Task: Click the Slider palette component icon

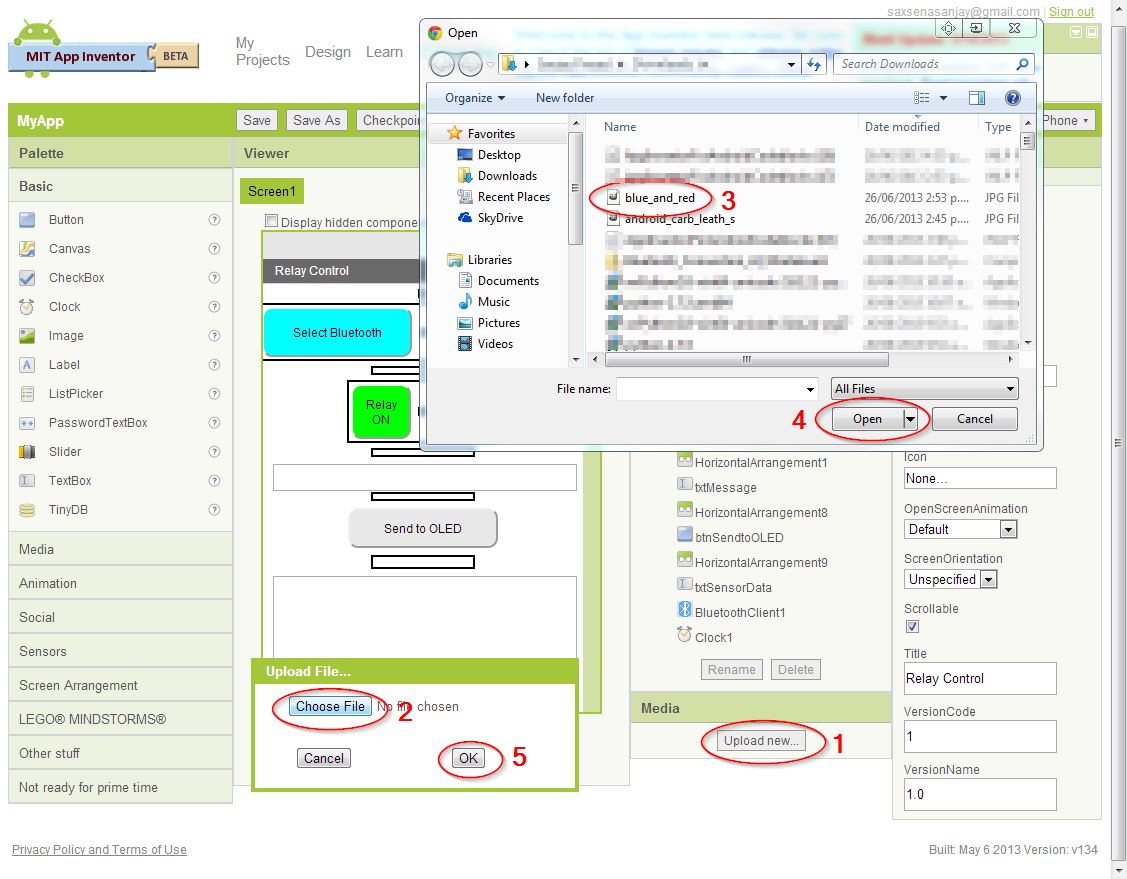Action: tap(28, 452)
